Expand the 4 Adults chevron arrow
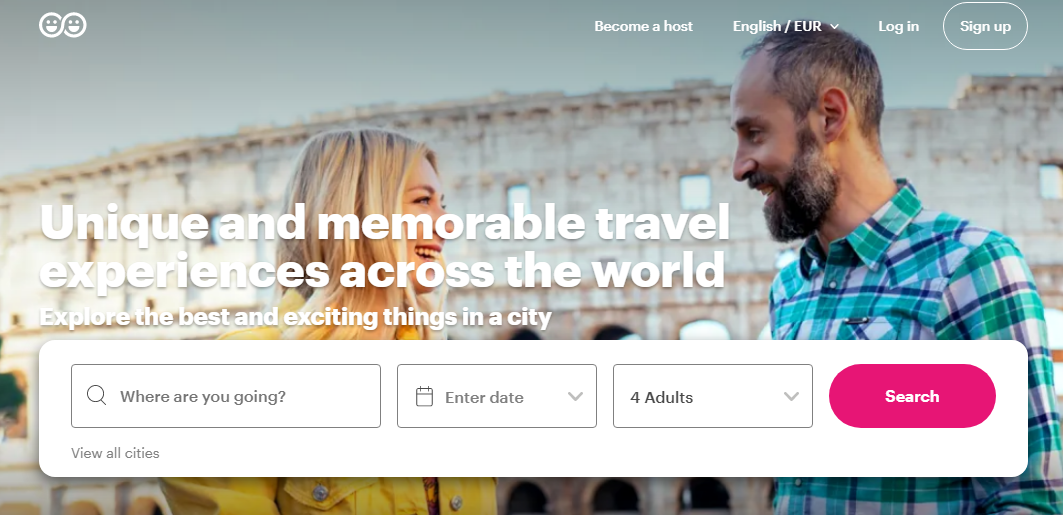 pyautogui.click(x=791, y=396)
